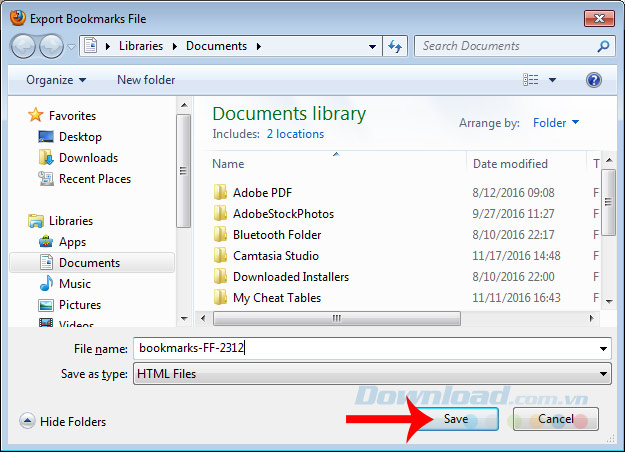Click the navigation pane scroll down arrow
Viewport: 625px width, 452px height.
point(184,318)
